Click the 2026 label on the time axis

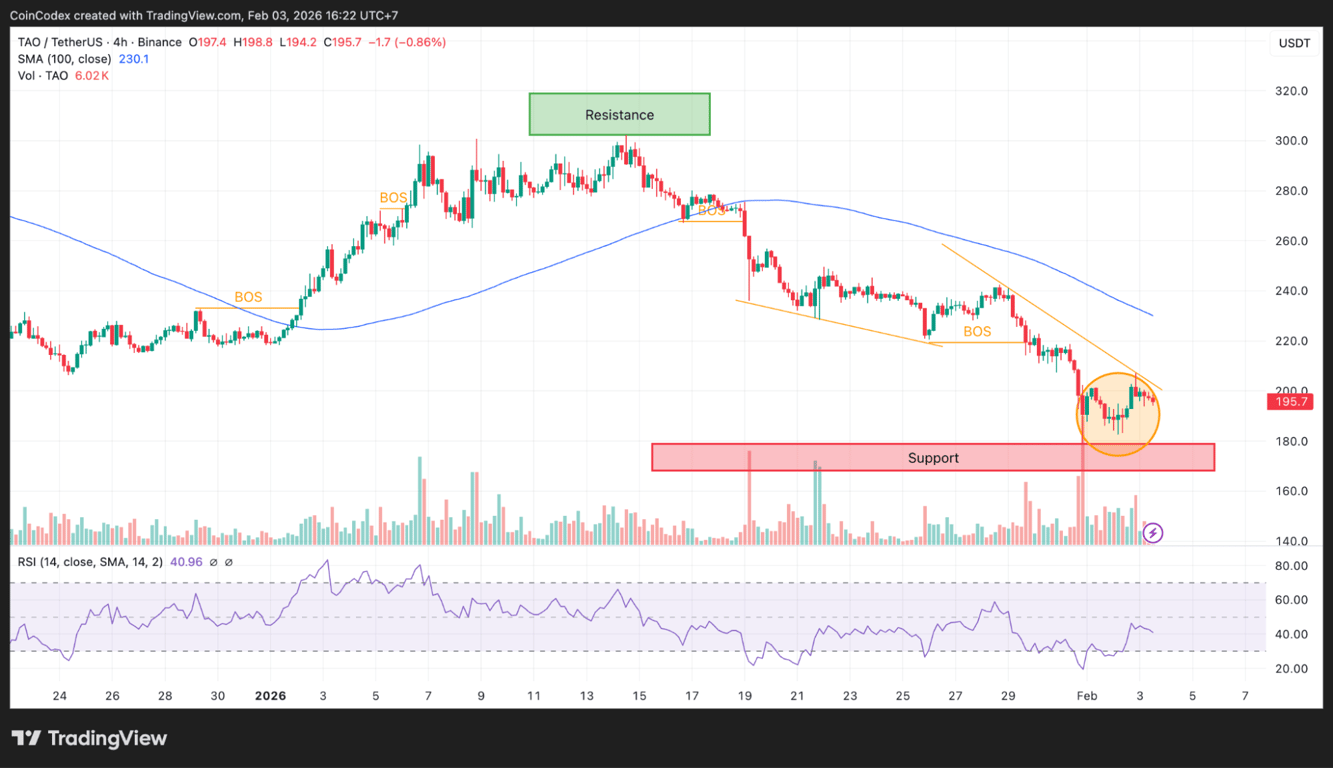pos(271,696)
